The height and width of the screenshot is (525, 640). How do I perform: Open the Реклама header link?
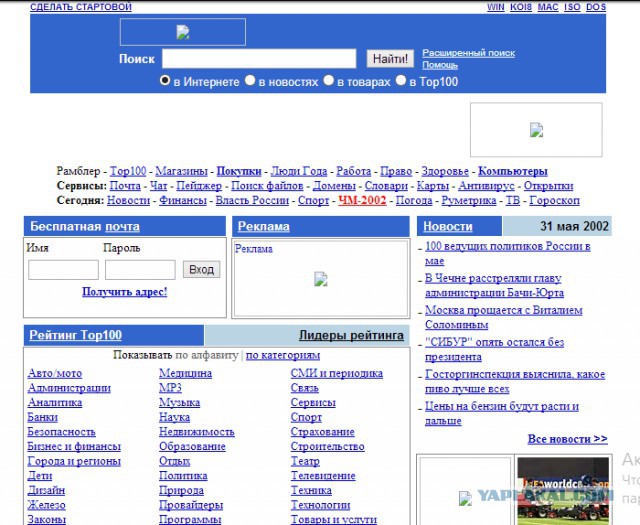click(x=263, y=226)
